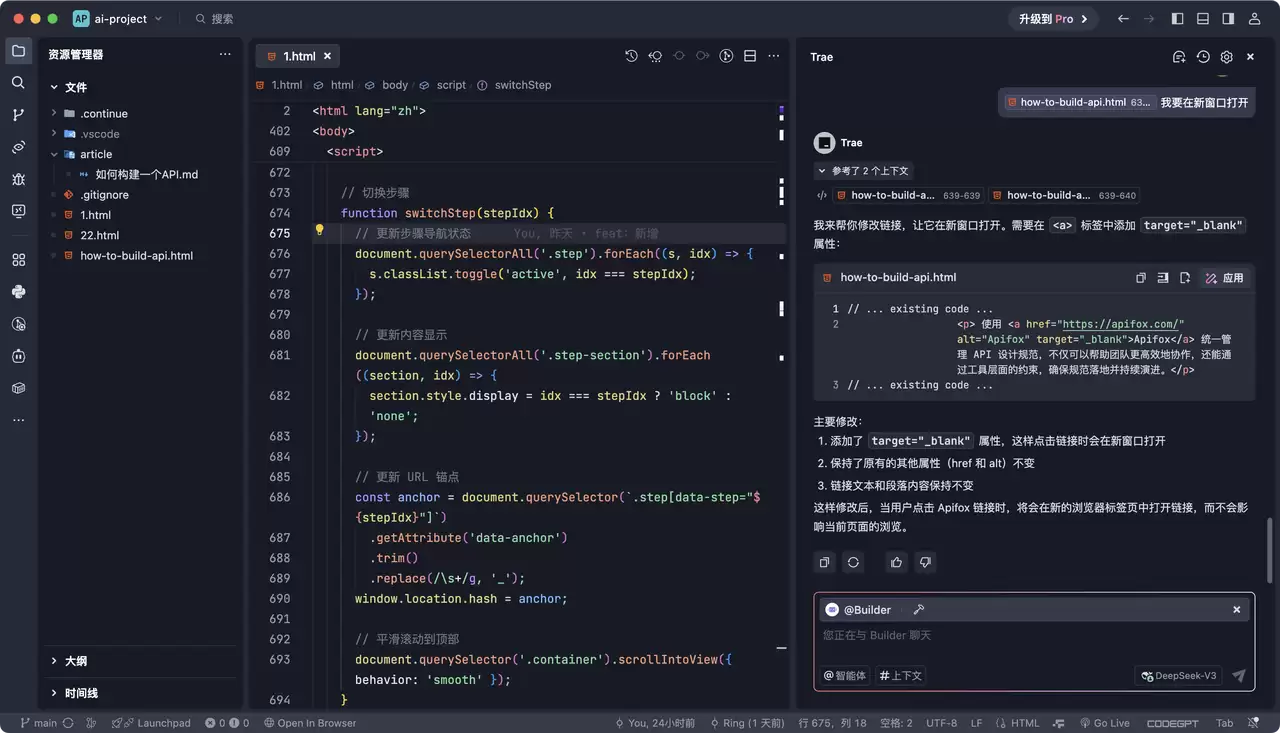
Task: Open the Search view in activity bar
Action: [18, 83]
